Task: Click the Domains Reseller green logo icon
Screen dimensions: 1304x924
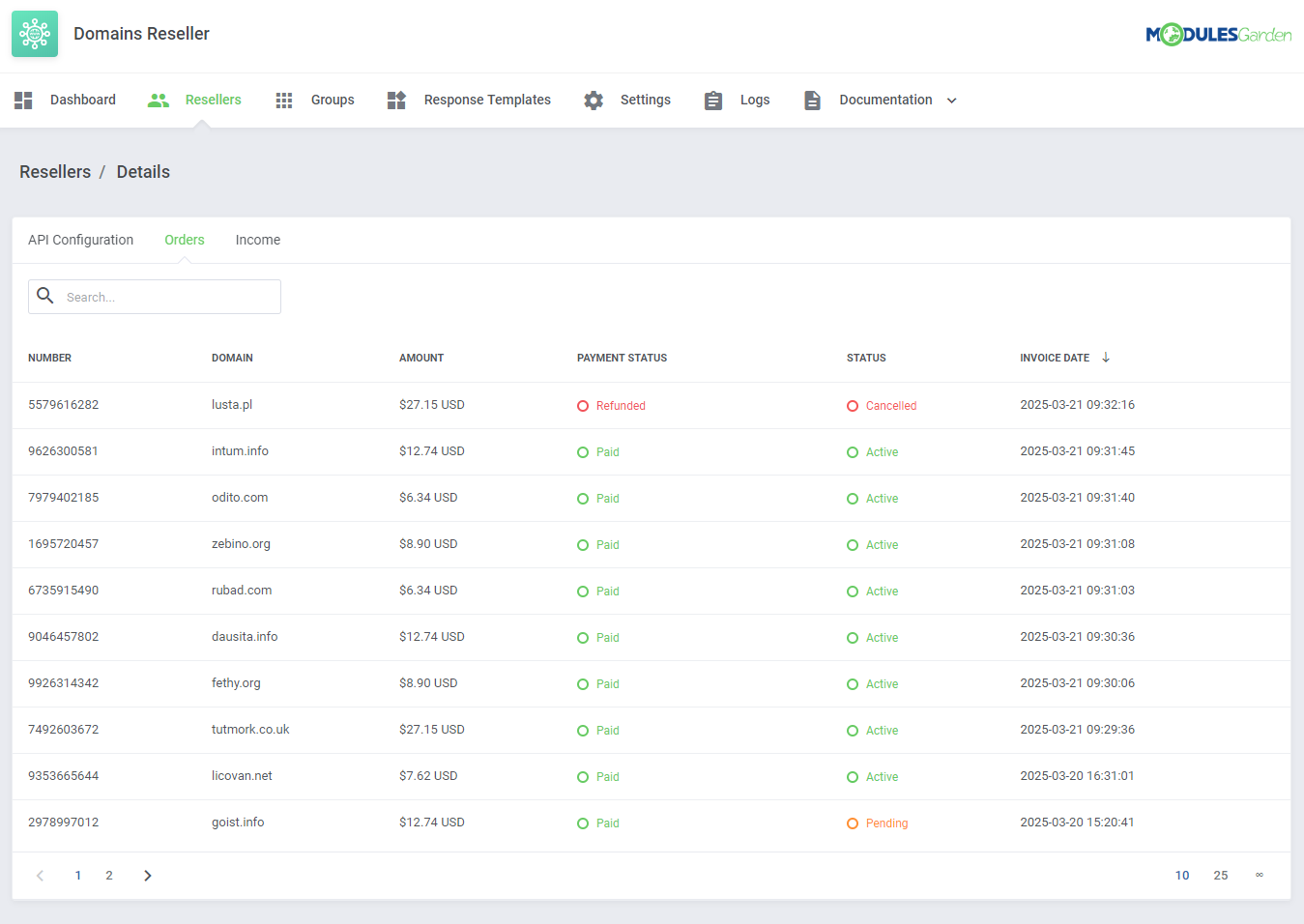Action: click(35, 34)
